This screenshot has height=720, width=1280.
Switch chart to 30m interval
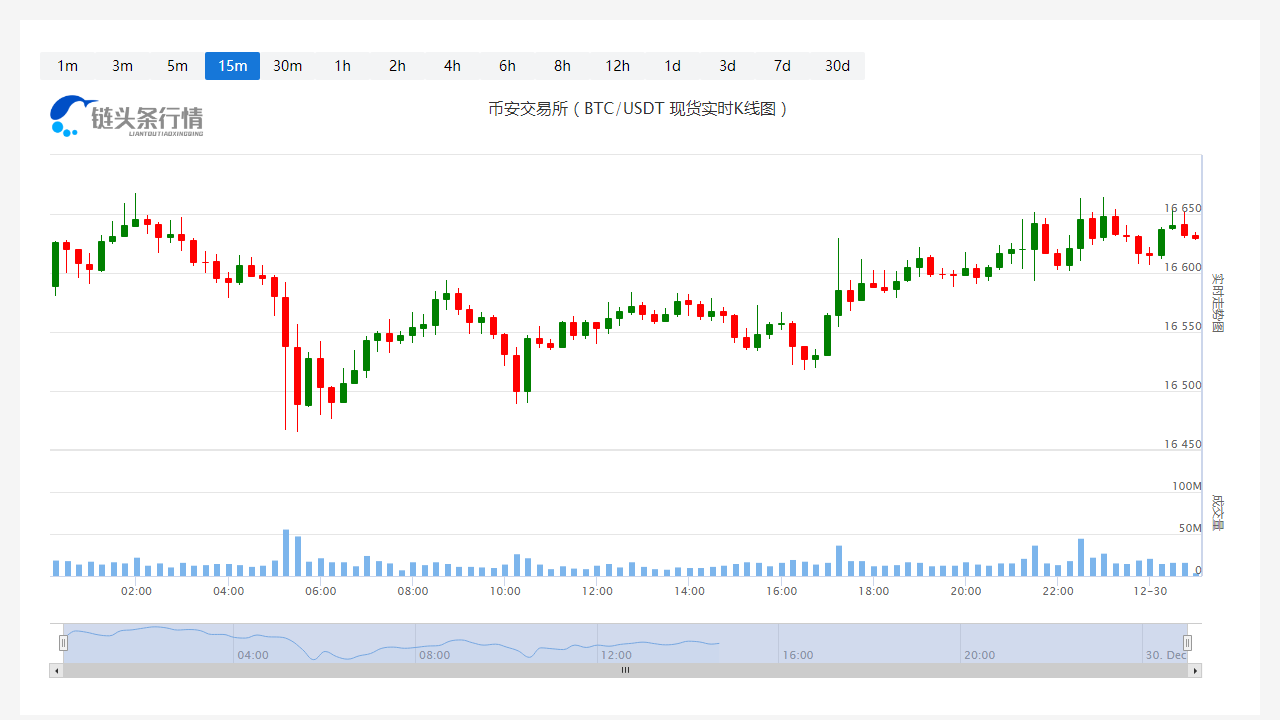pyautogui.click(x=287, y=66)
